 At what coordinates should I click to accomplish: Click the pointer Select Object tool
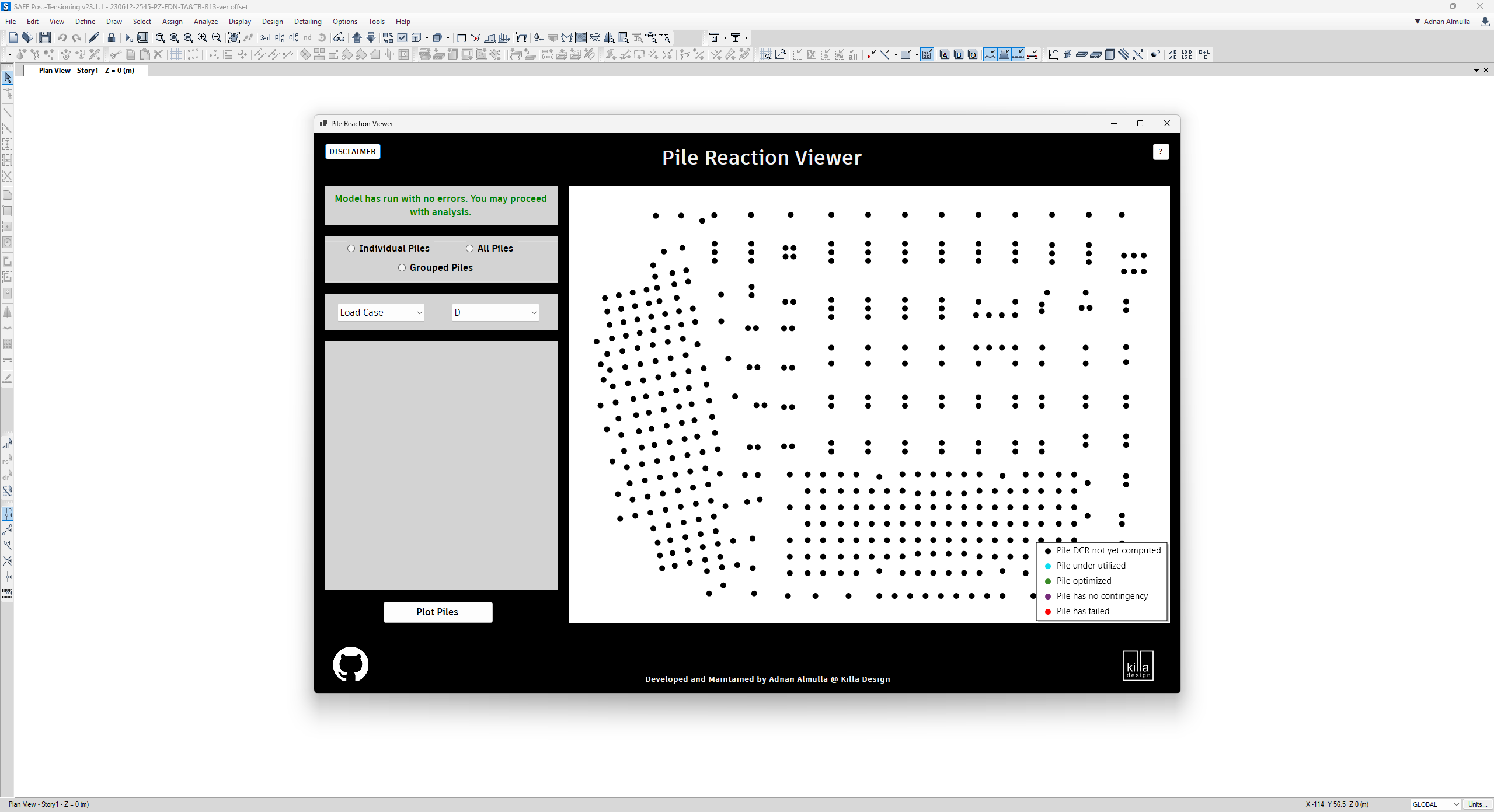click(8, 77)
